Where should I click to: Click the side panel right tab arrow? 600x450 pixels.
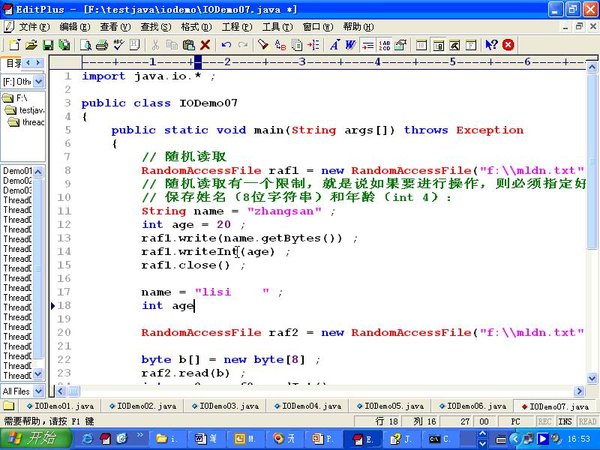(x=38, y=62)
